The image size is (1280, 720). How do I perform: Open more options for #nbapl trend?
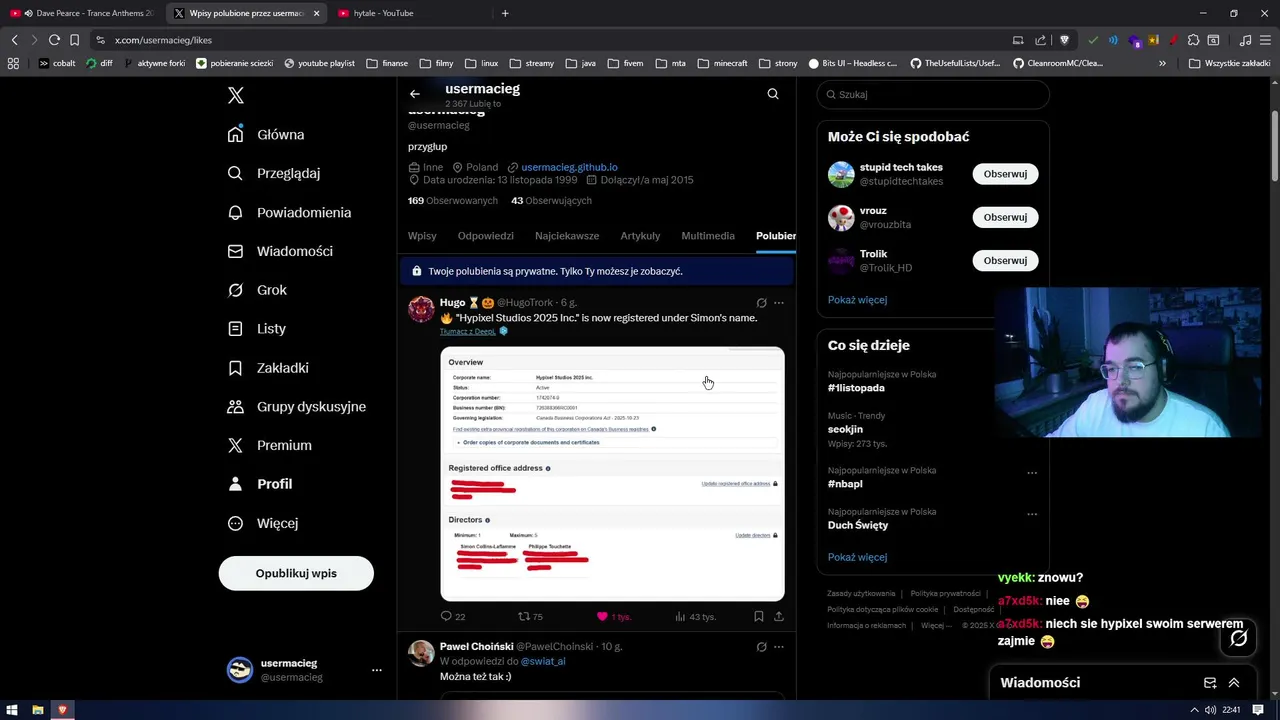(1032, 473)
